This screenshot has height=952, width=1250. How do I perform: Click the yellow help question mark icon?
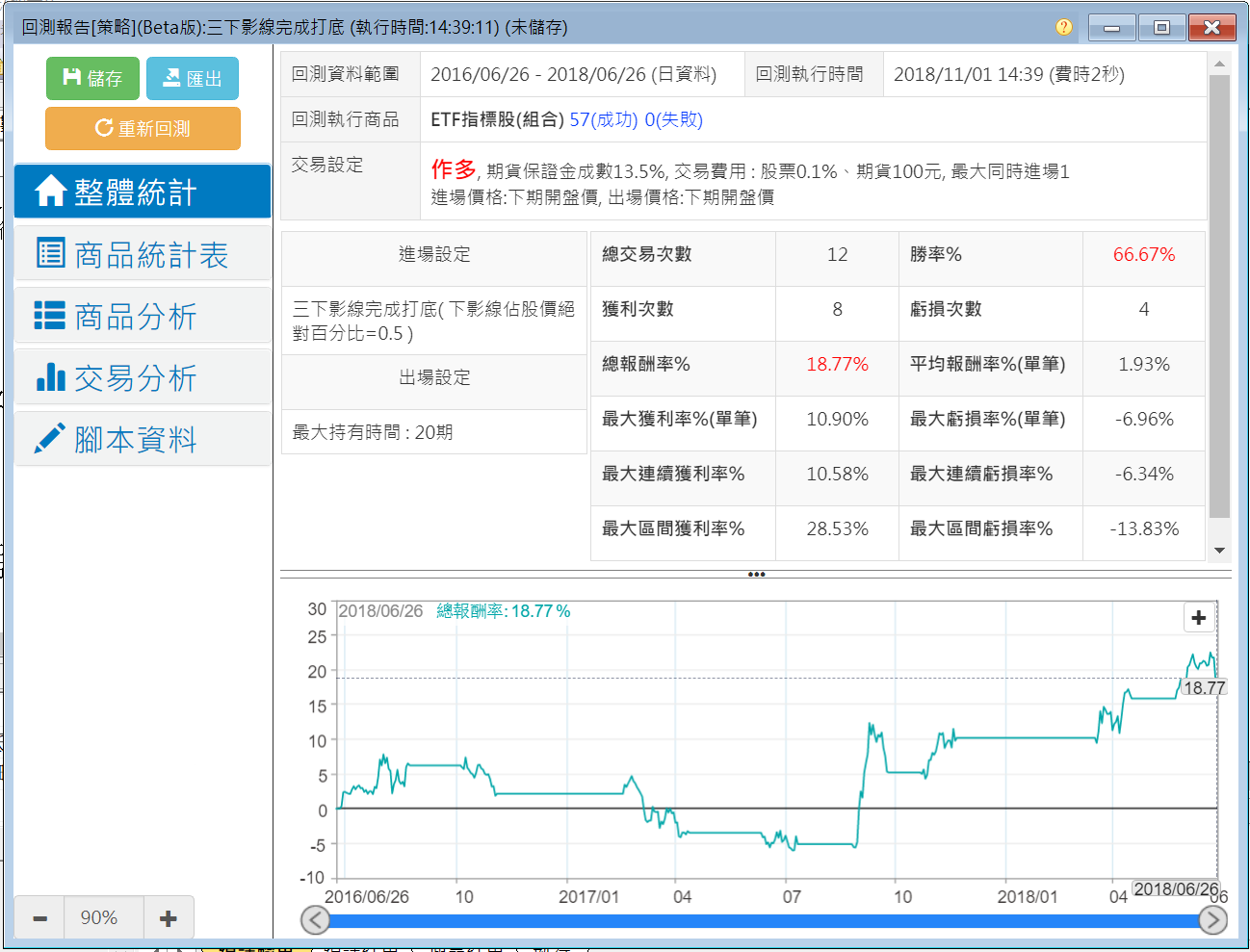click(1063, 27)
